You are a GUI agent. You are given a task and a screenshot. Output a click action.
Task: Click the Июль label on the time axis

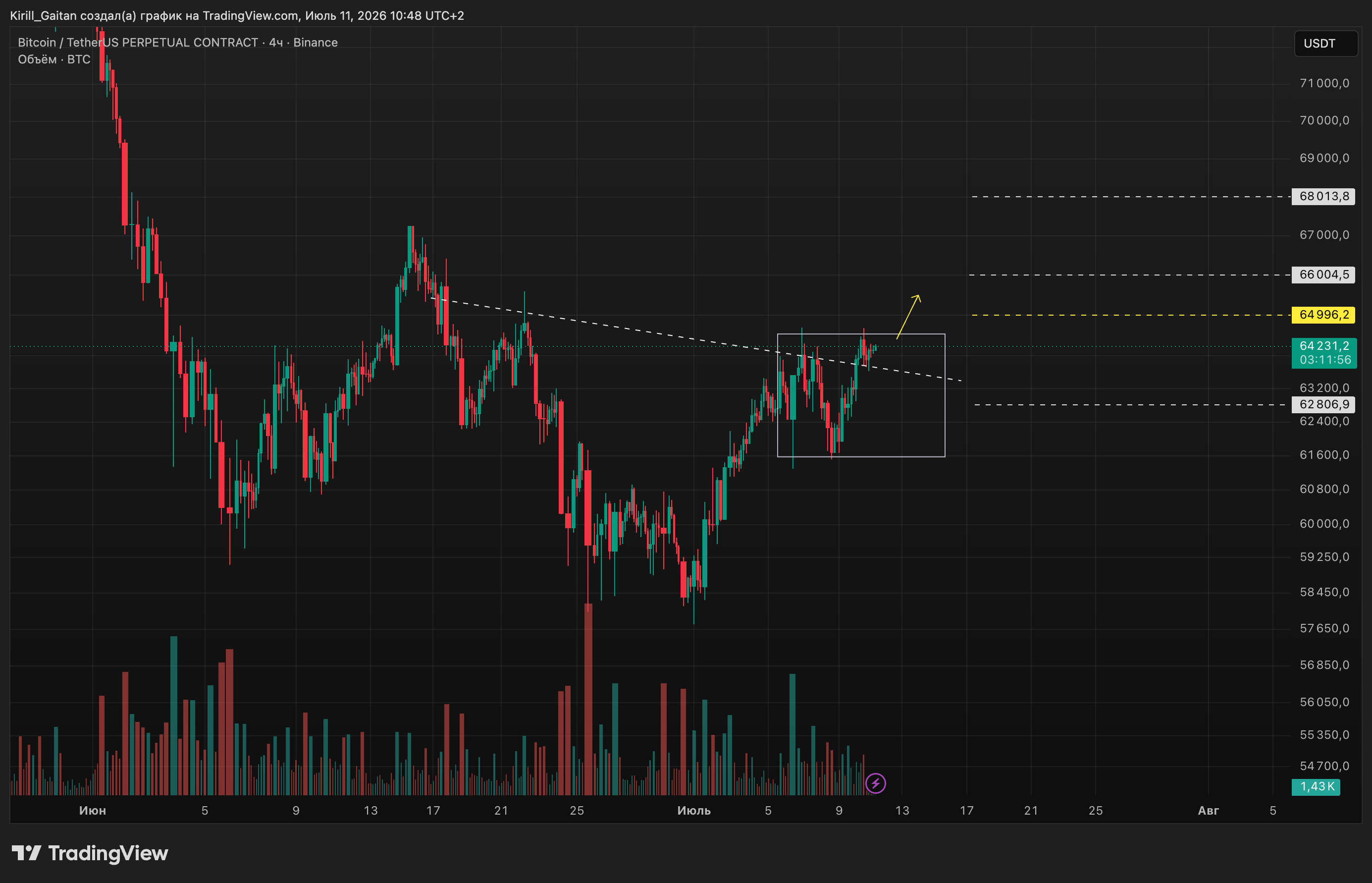pos(694,811)
